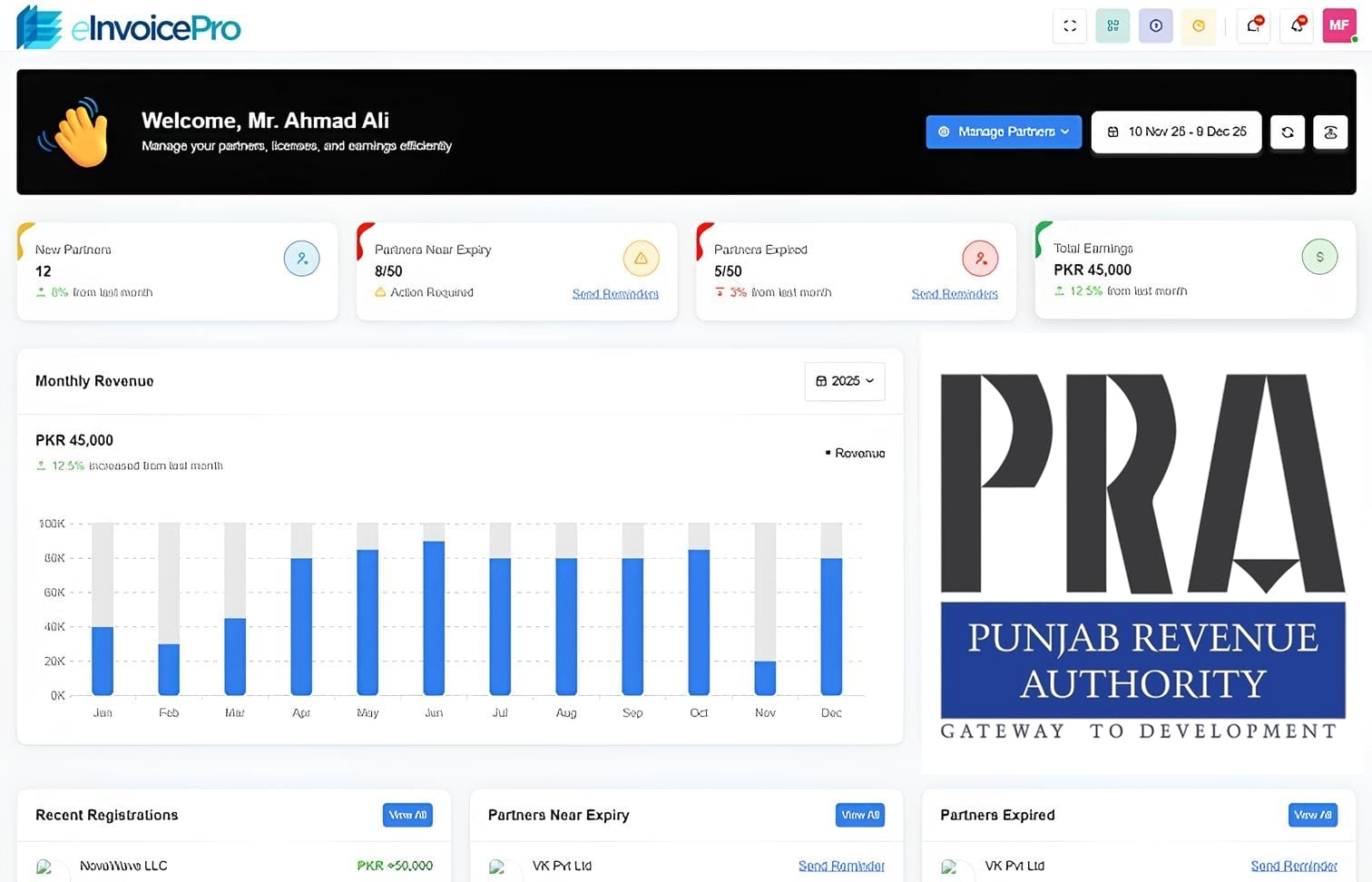Toggle fullscreen mode icon in header

point(1070,26)
